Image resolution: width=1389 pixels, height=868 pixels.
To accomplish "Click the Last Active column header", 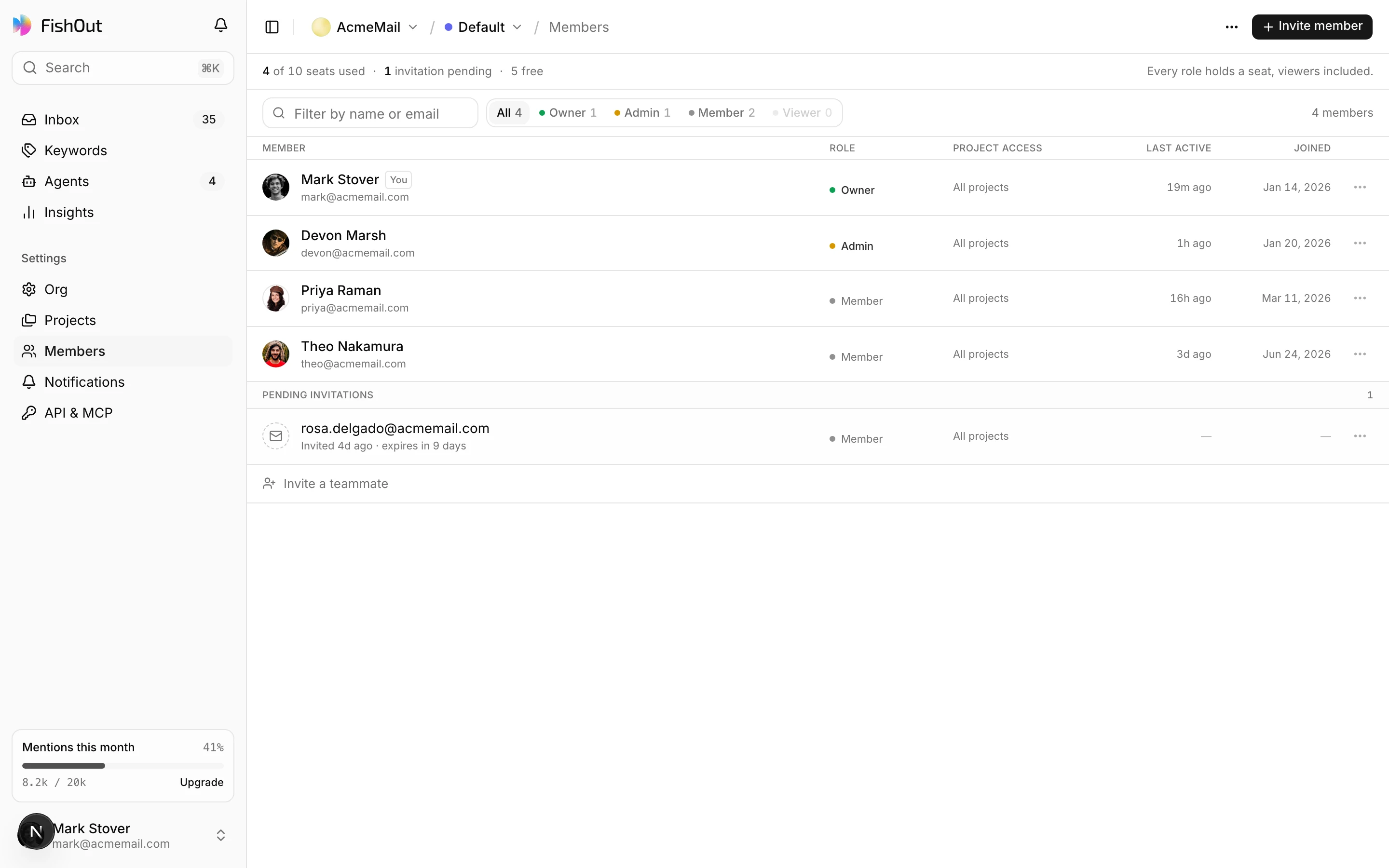I will 1179,148.
